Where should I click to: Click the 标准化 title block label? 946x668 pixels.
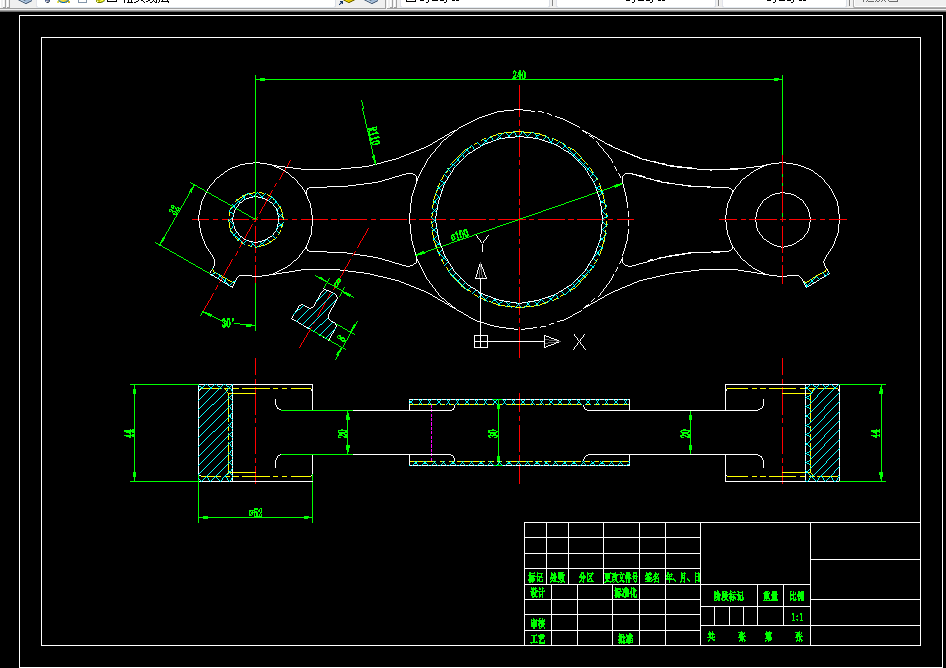[626, 593]
